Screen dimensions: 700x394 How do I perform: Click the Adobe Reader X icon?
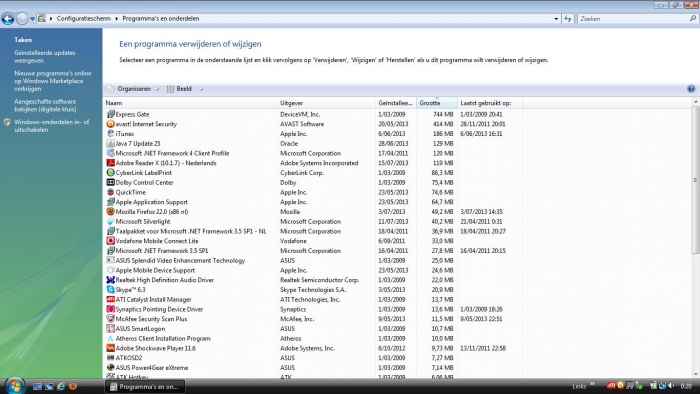coord(110,163)
